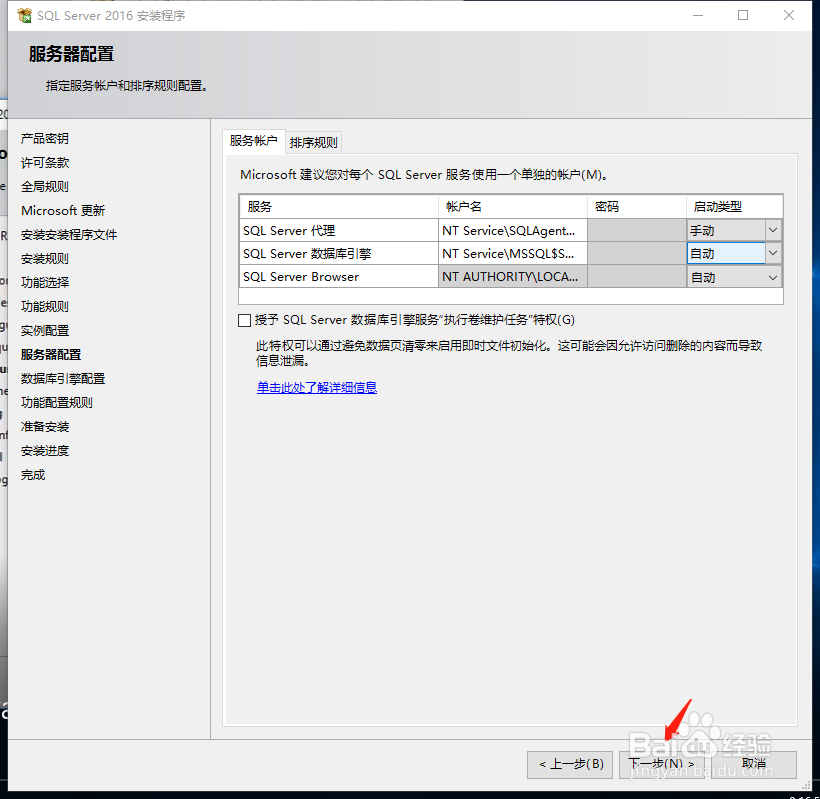
Task: Select 产品密钥 step in the sidebar
Action: [45, 139]
